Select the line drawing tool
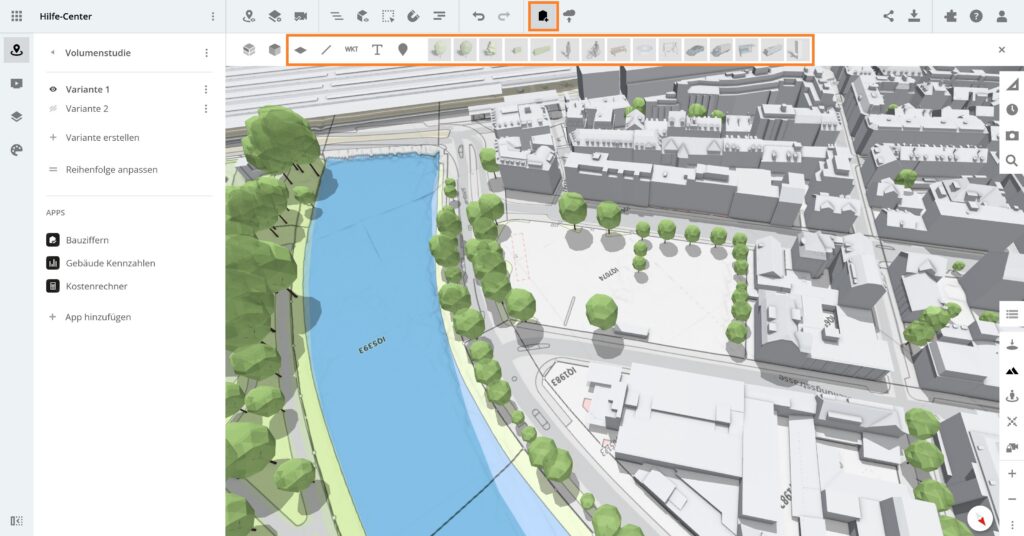Viewport: 1024px width, 536px height. 326,49
